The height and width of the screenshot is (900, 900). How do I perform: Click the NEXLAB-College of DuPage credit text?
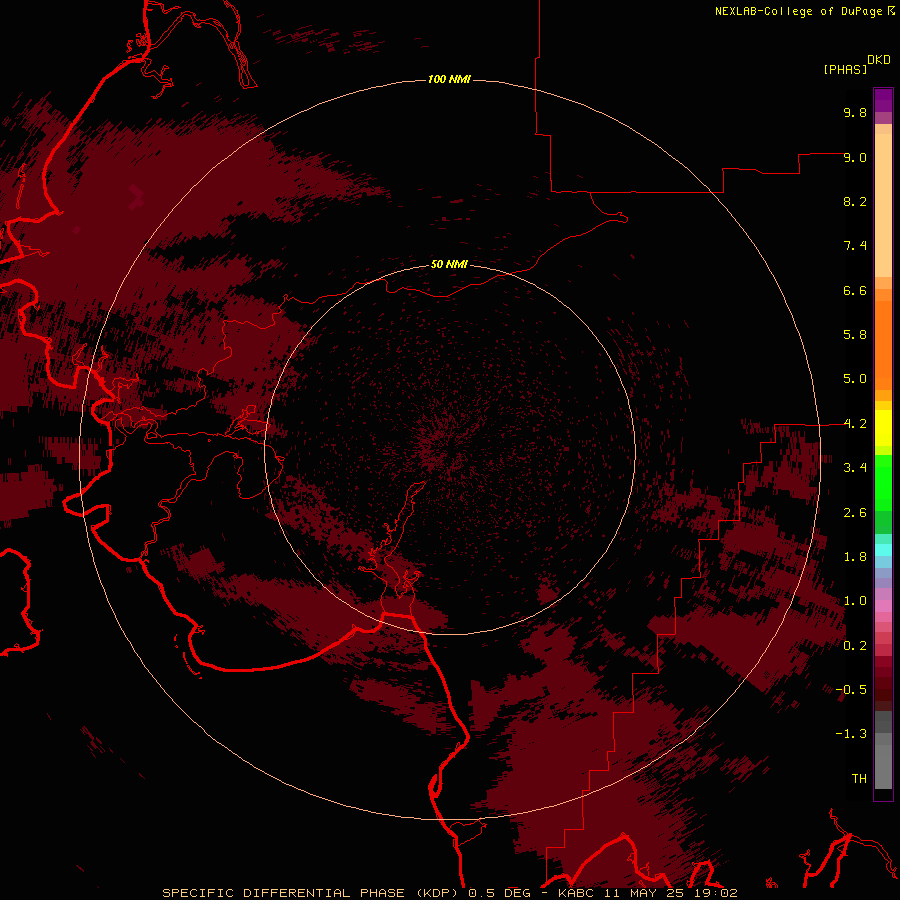point(798,11)
